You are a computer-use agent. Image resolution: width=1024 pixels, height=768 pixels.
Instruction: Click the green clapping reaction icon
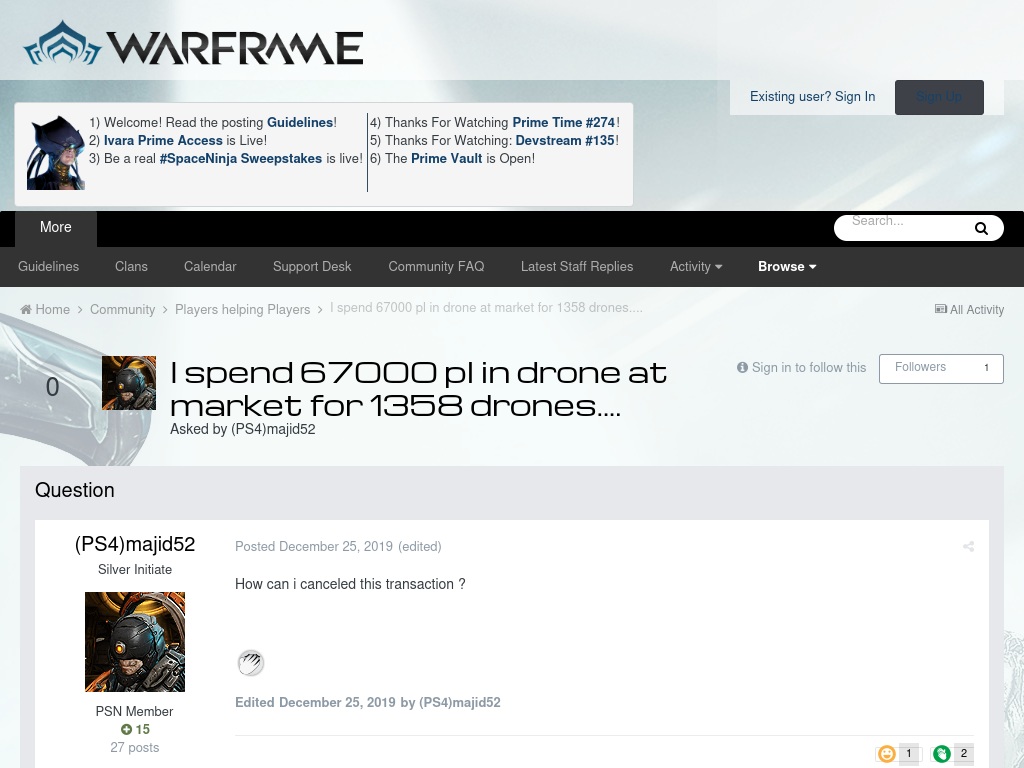point(942,754)
